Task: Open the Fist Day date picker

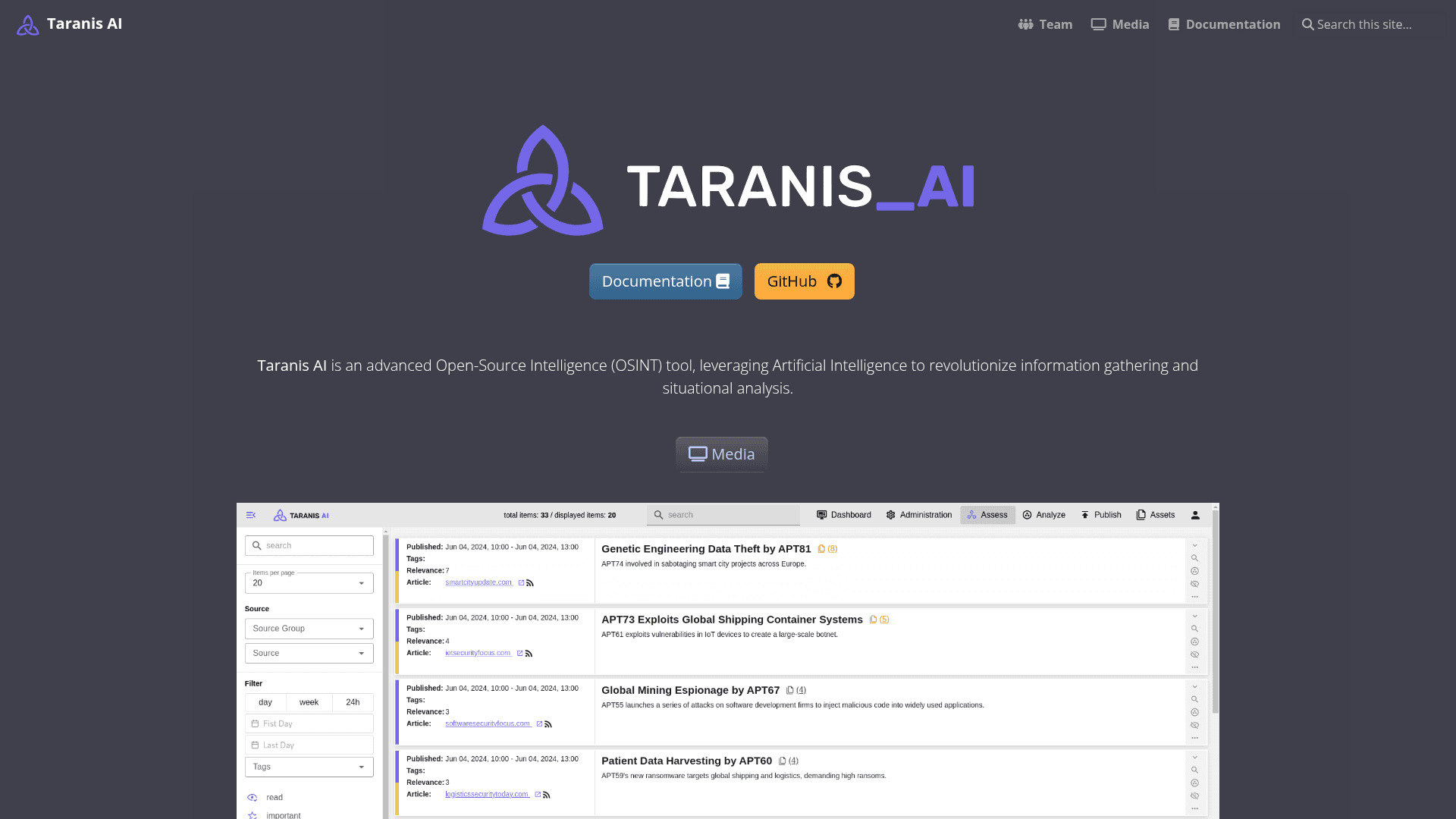Action: pyautogui.click(x=309, y=723)
